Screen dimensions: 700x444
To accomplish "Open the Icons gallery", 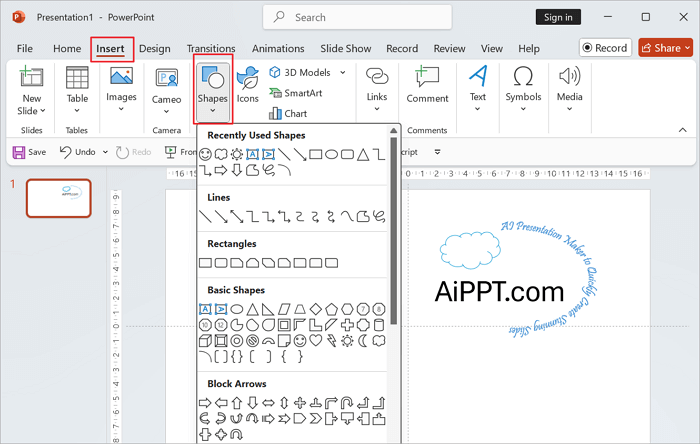I will coord(247,85).
